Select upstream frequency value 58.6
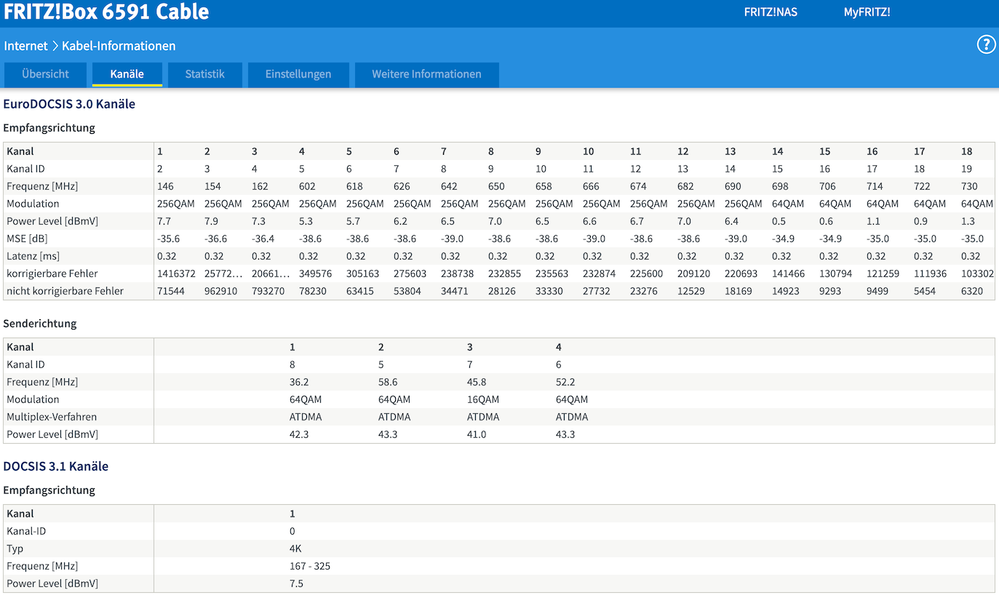 point(387,382)
